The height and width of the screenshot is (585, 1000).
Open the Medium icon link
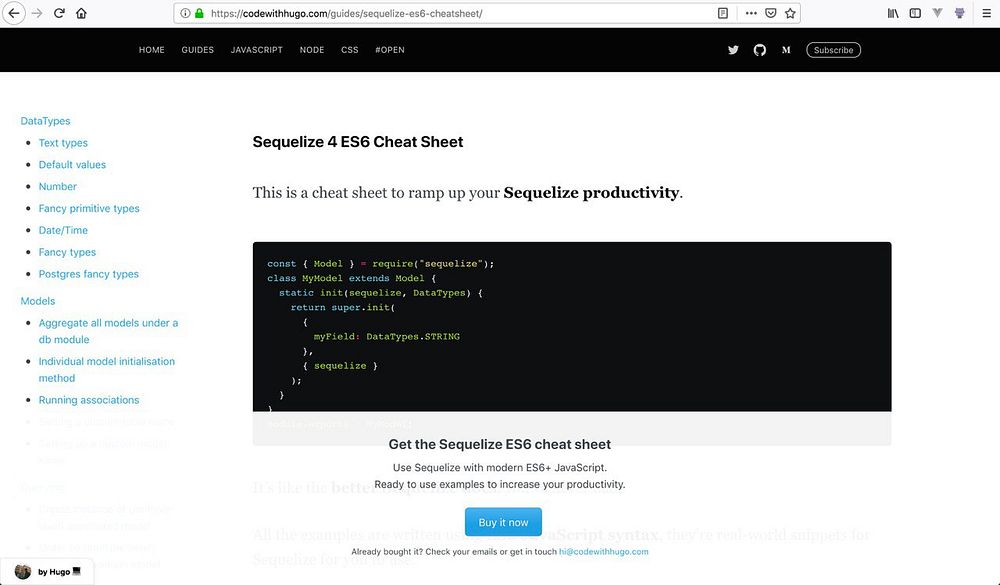(786, 50)
